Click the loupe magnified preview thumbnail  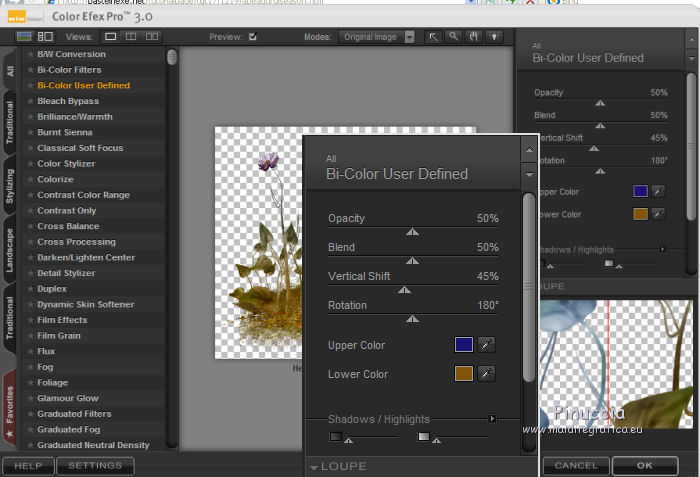tap(616, 364)
